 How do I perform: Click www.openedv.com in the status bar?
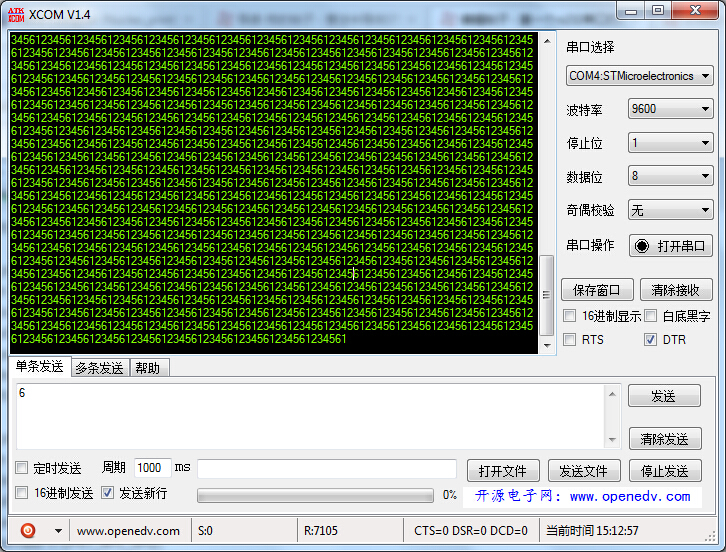[128, 531]
